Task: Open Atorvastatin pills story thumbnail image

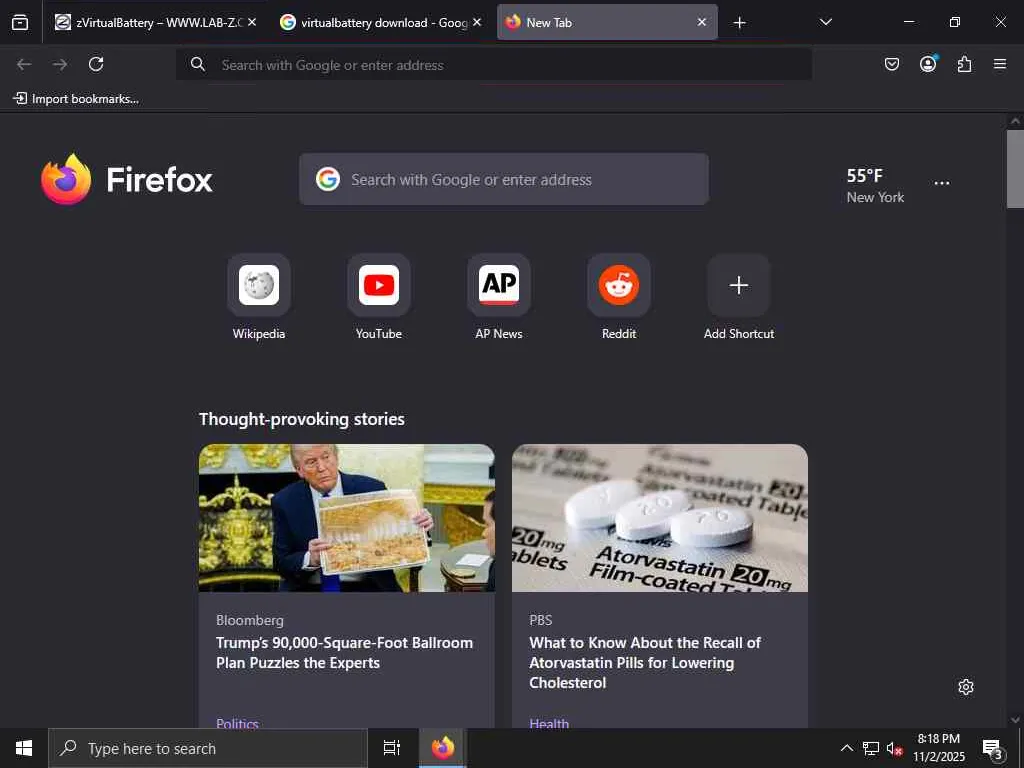Action: click(x=660, y=518)
